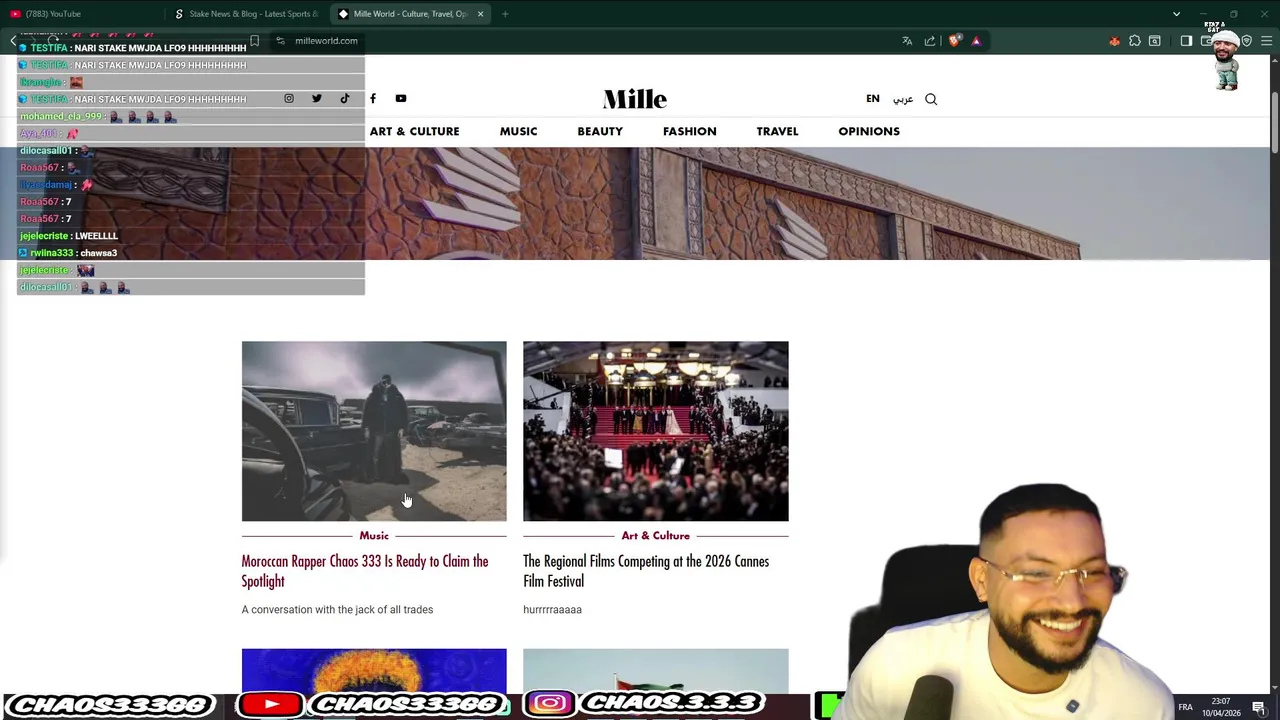Open the Music nav menu
The width and height of the screenshot is (1280, 720).
[x=518, y=131]
